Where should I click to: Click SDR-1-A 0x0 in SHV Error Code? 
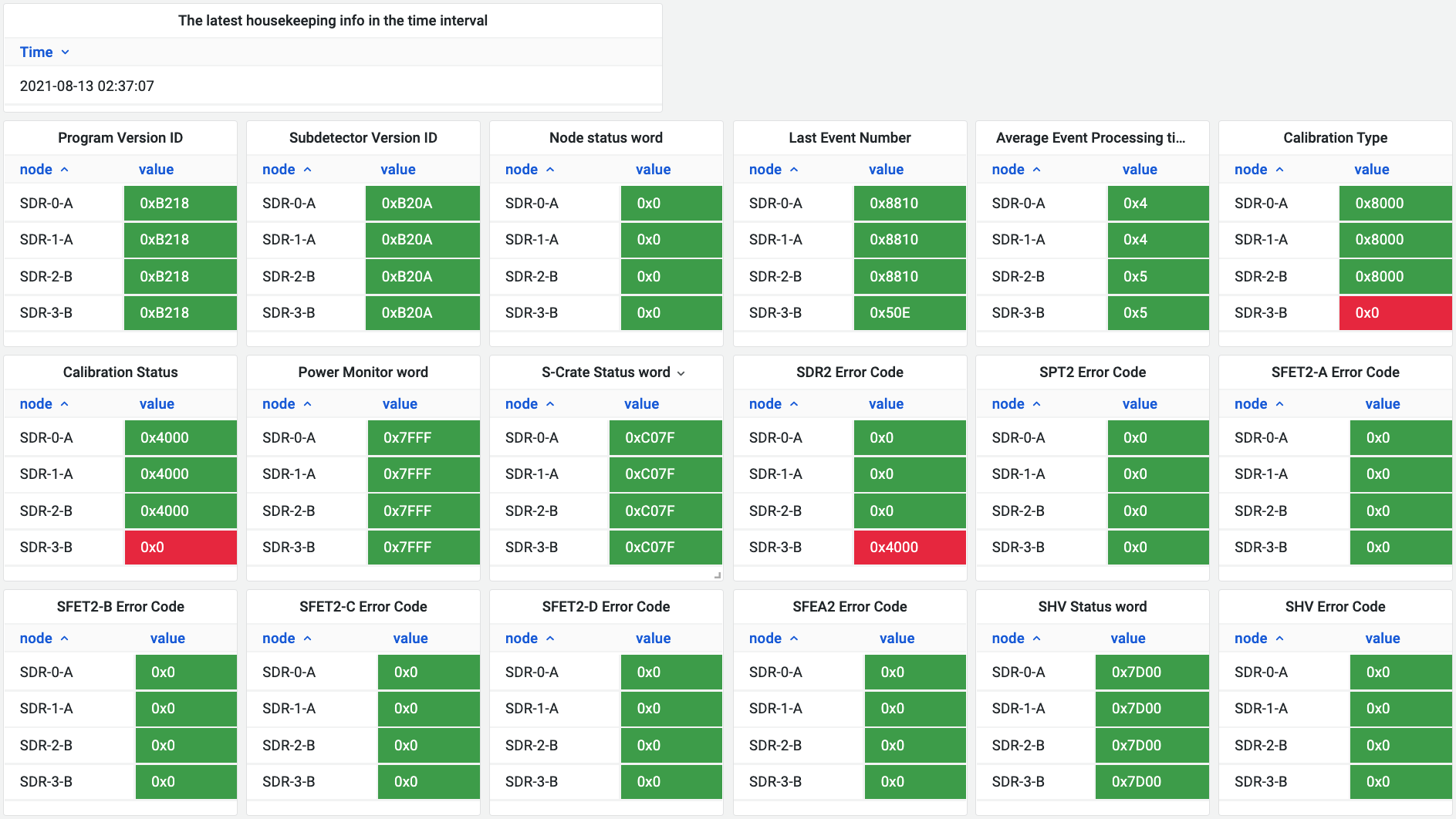pyautogui.click(x=1401, y=709)
